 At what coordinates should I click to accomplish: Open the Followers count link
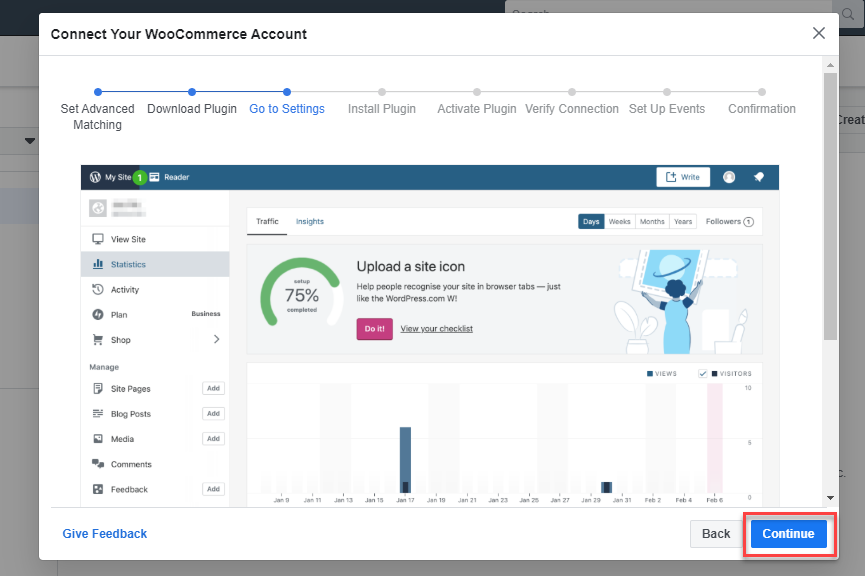pos(729,221)
